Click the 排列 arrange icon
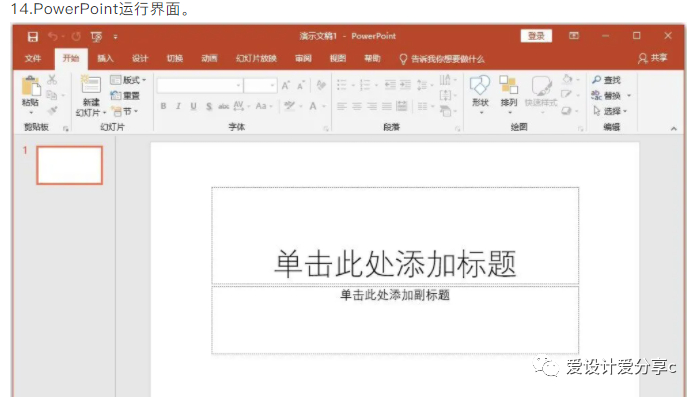This screenshot has width=699, height=397. [x=508, y=85]
